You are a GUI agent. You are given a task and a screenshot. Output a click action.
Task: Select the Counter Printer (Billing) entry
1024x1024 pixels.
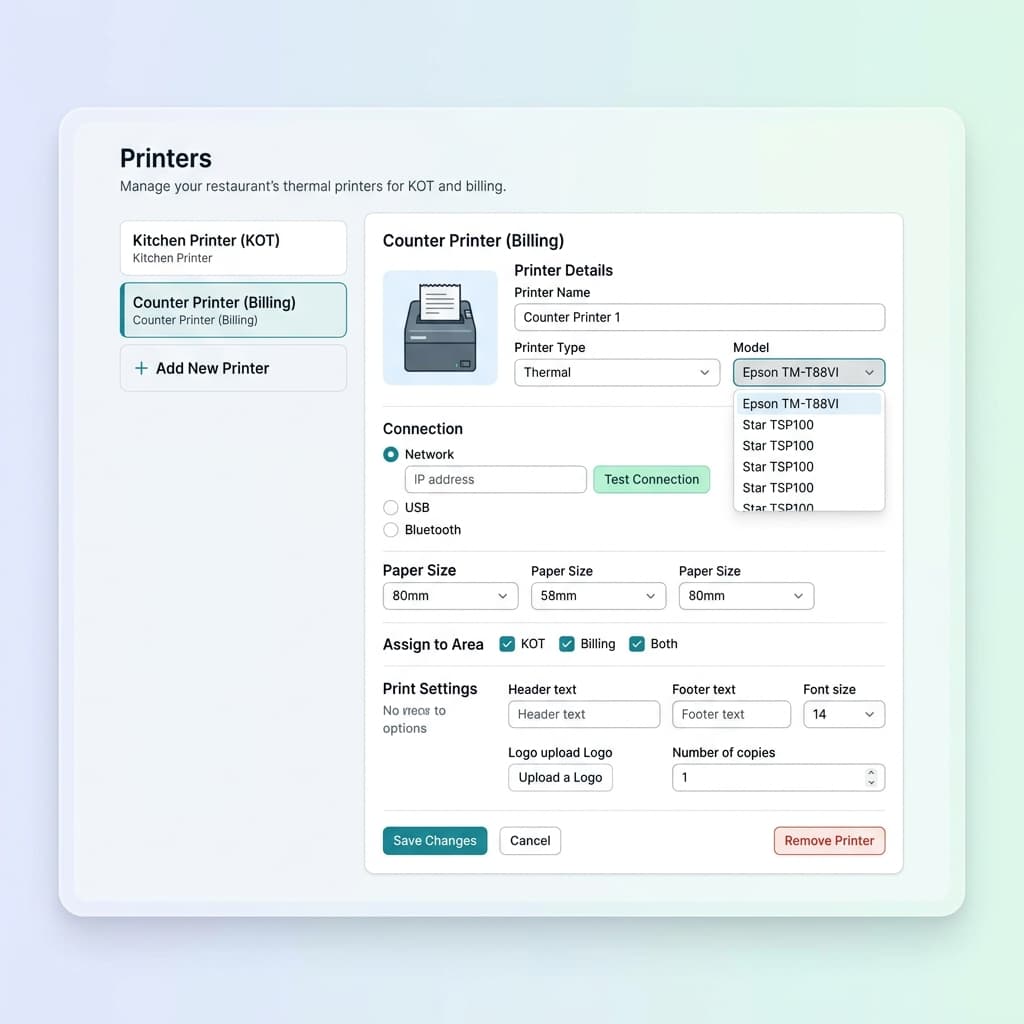pos(233,310)
